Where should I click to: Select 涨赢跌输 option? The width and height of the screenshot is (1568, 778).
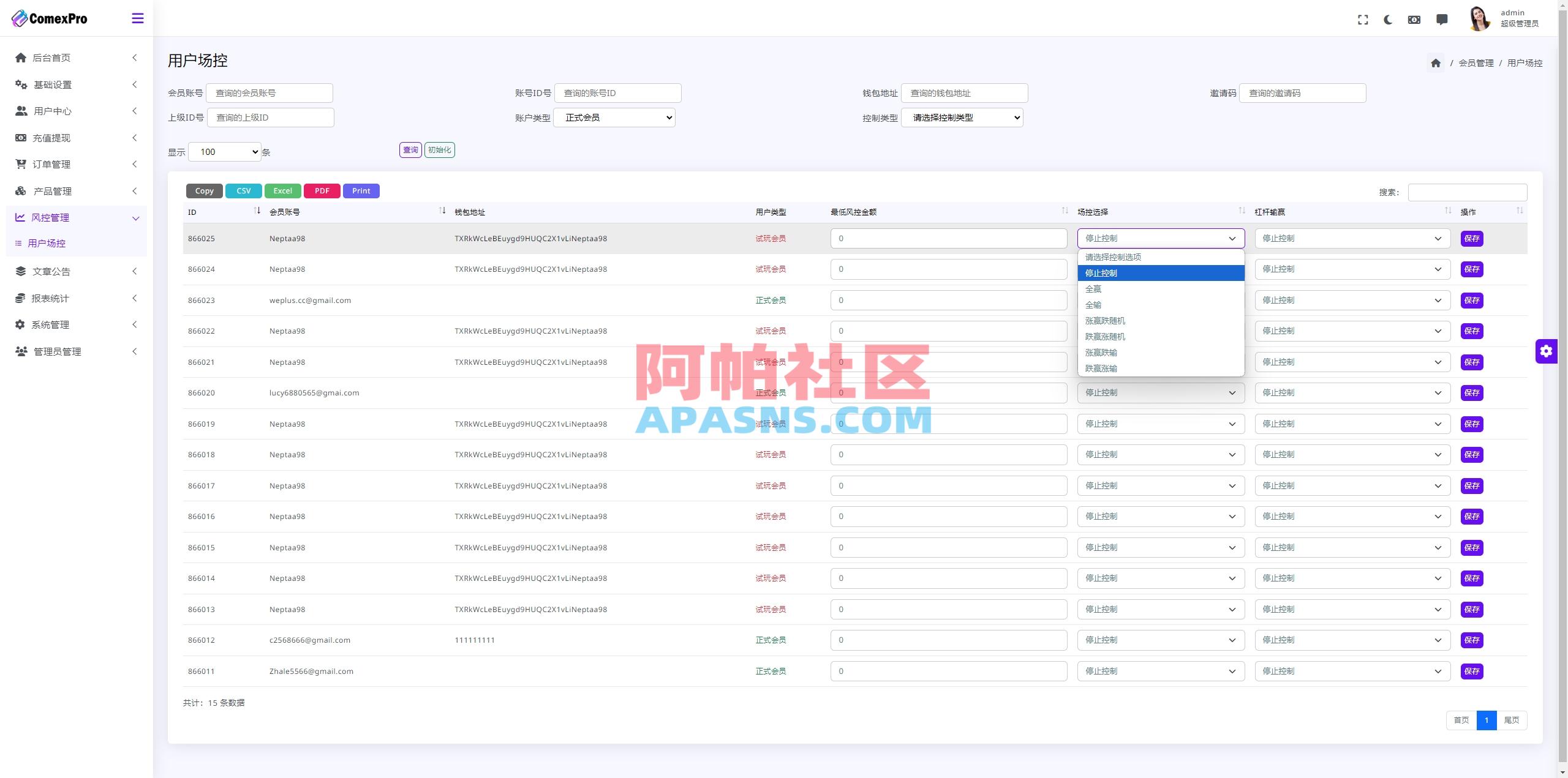(1161, 353)
